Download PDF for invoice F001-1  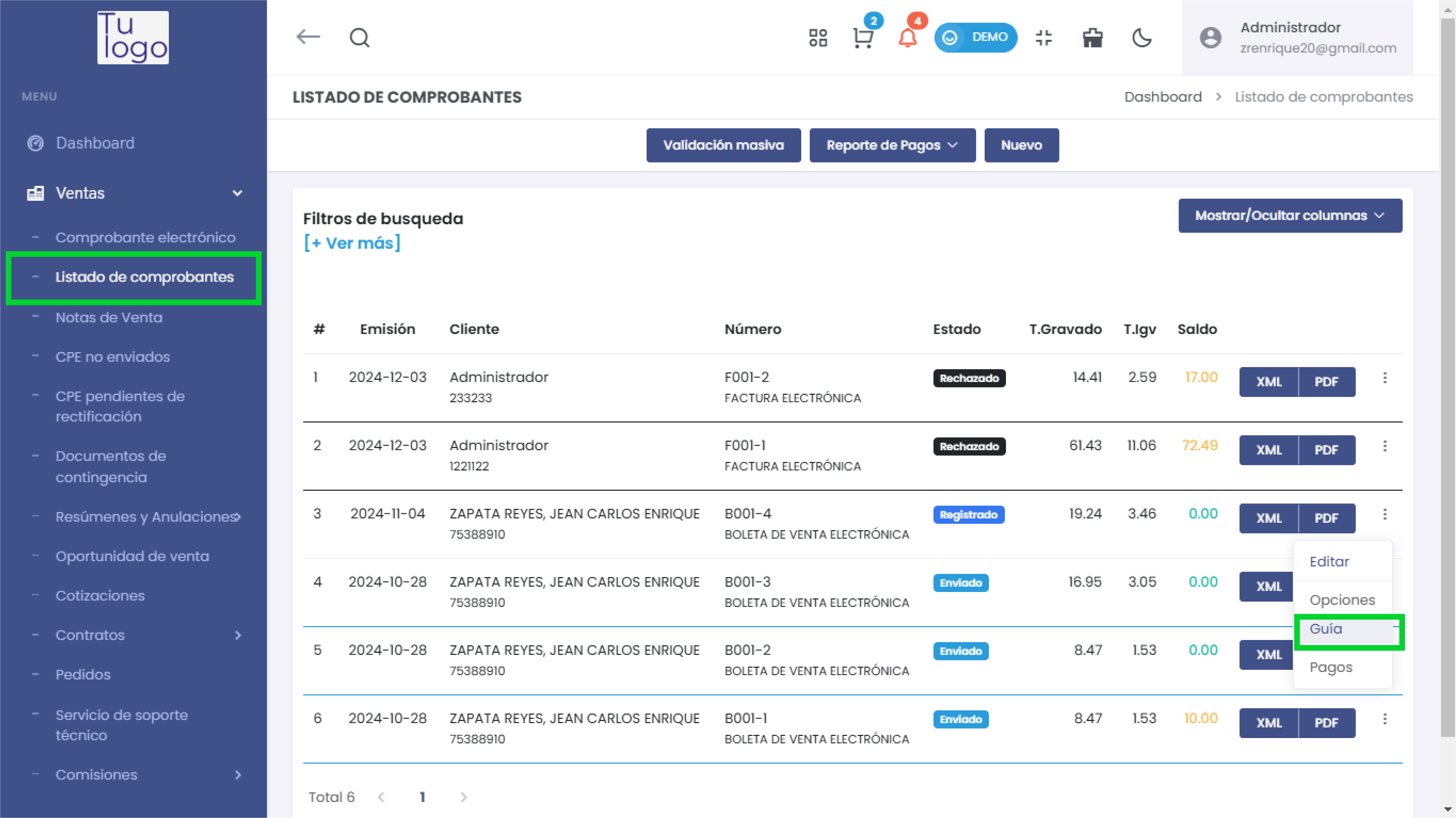1326,450
